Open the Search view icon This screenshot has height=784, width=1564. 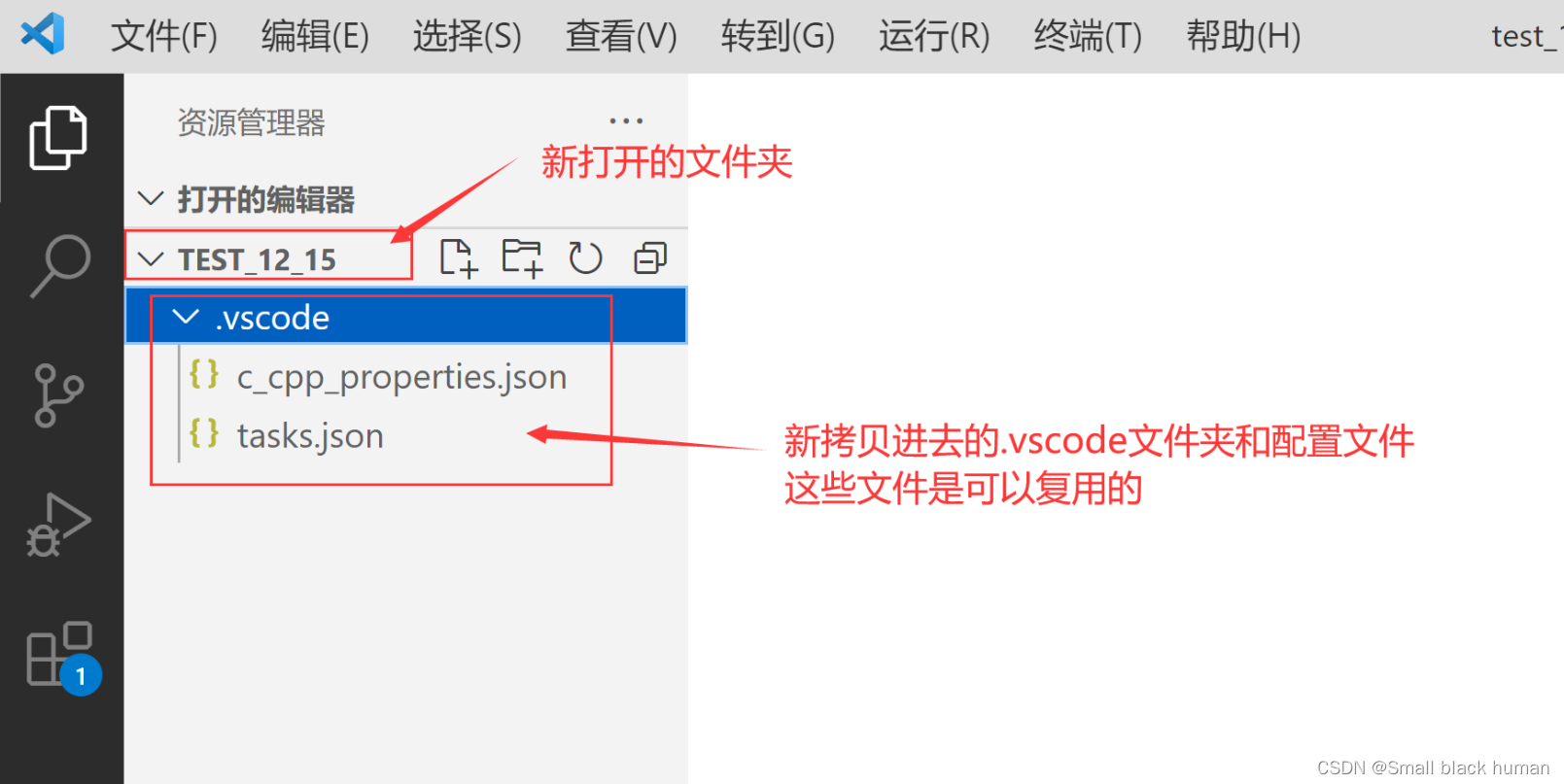coord(59,264)
